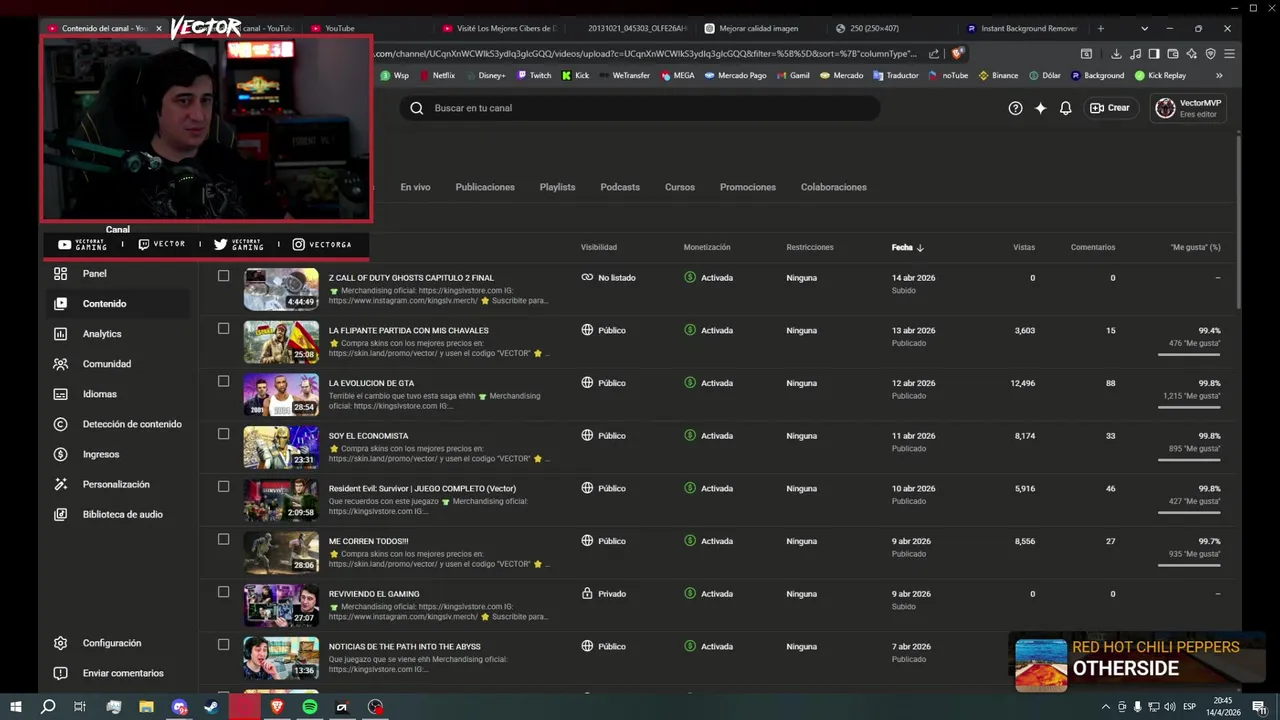The width and height of the screenshot is (1280, 720).
Task: Switch to the Promociones tab
Action: [748, 187]
